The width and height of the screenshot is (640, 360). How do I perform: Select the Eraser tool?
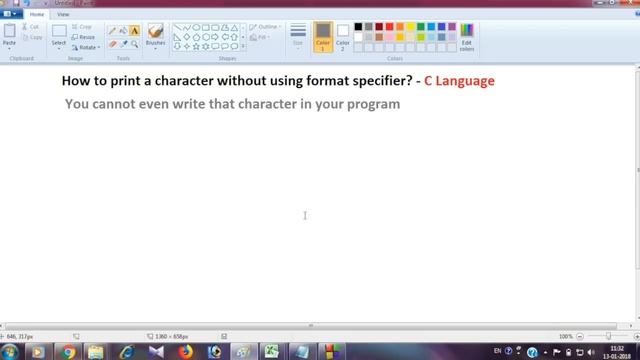pos(112,44)
